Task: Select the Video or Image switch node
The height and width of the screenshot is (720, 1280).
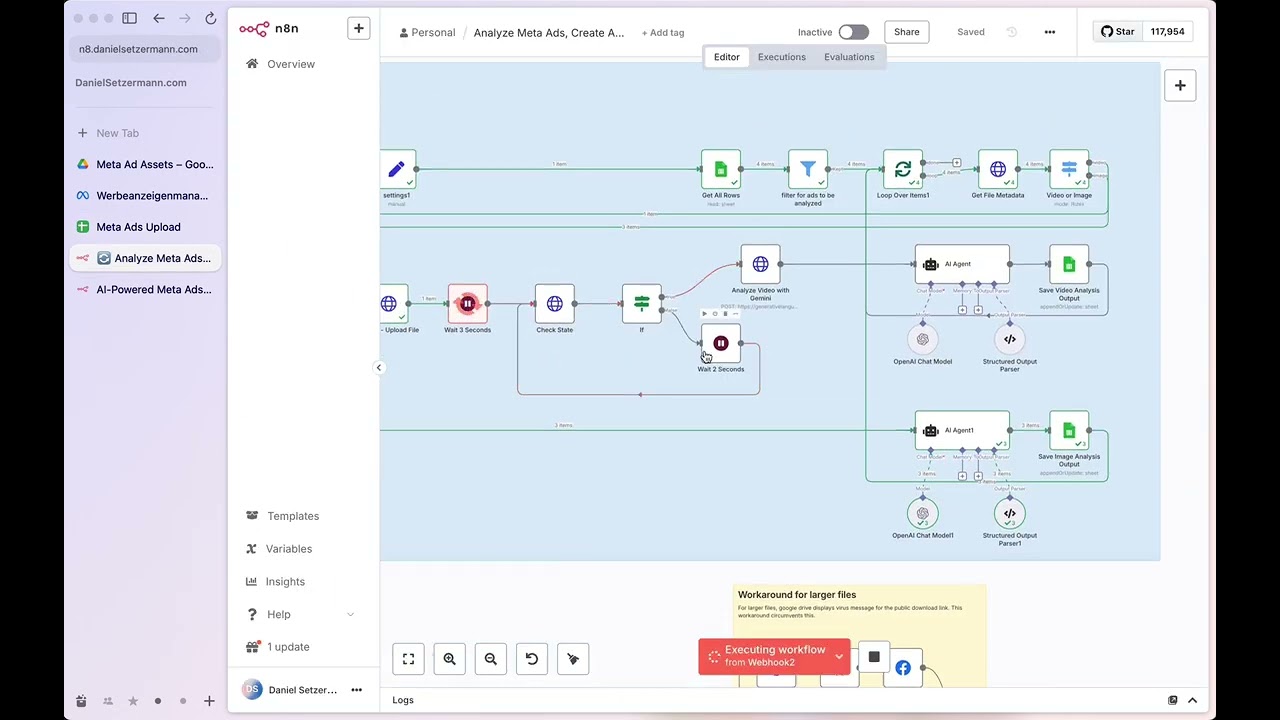Action: point(1069,169)
